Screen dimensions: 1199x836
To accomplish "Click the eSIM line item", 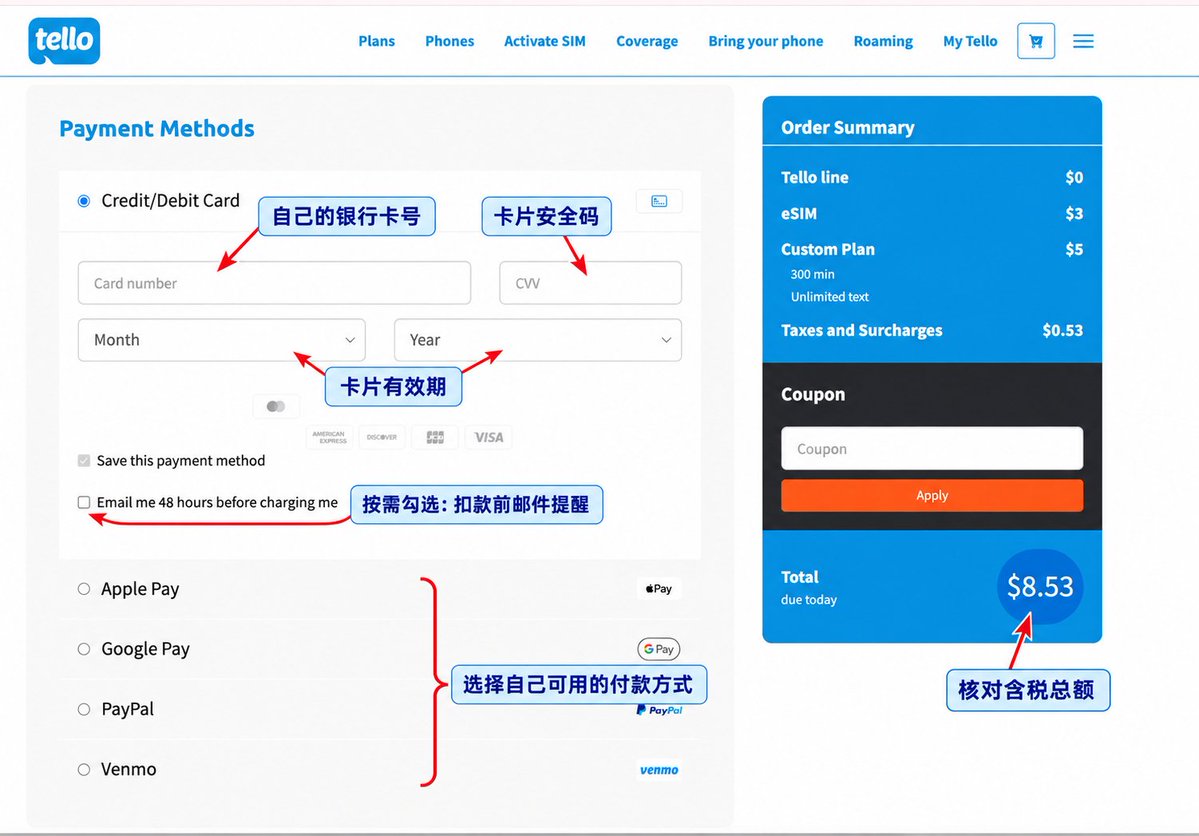I will pyautogui.click(x=932, y=213).
